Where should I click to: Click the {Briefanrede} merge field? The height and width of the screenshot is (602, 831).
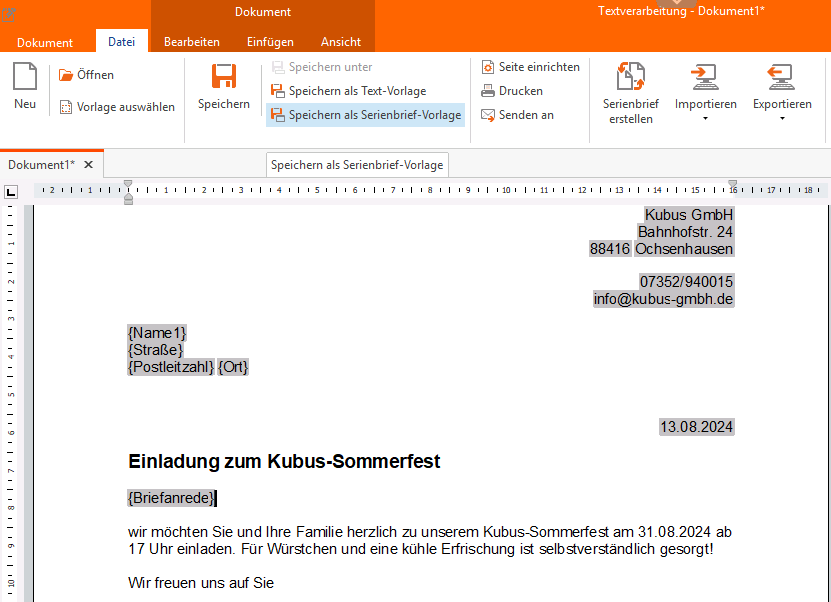click(171, 498)
